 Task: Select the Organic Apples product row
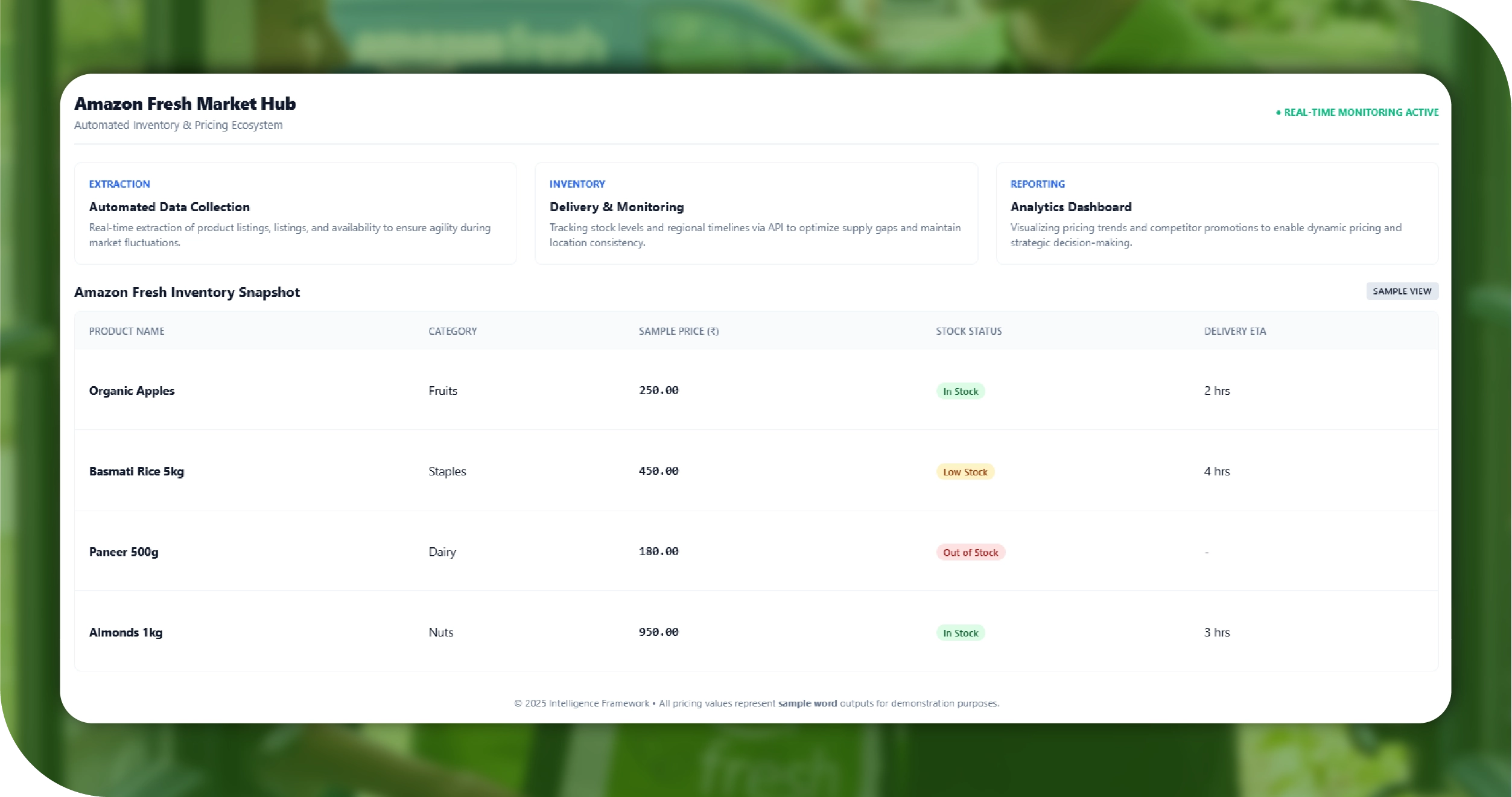[132, 391]
